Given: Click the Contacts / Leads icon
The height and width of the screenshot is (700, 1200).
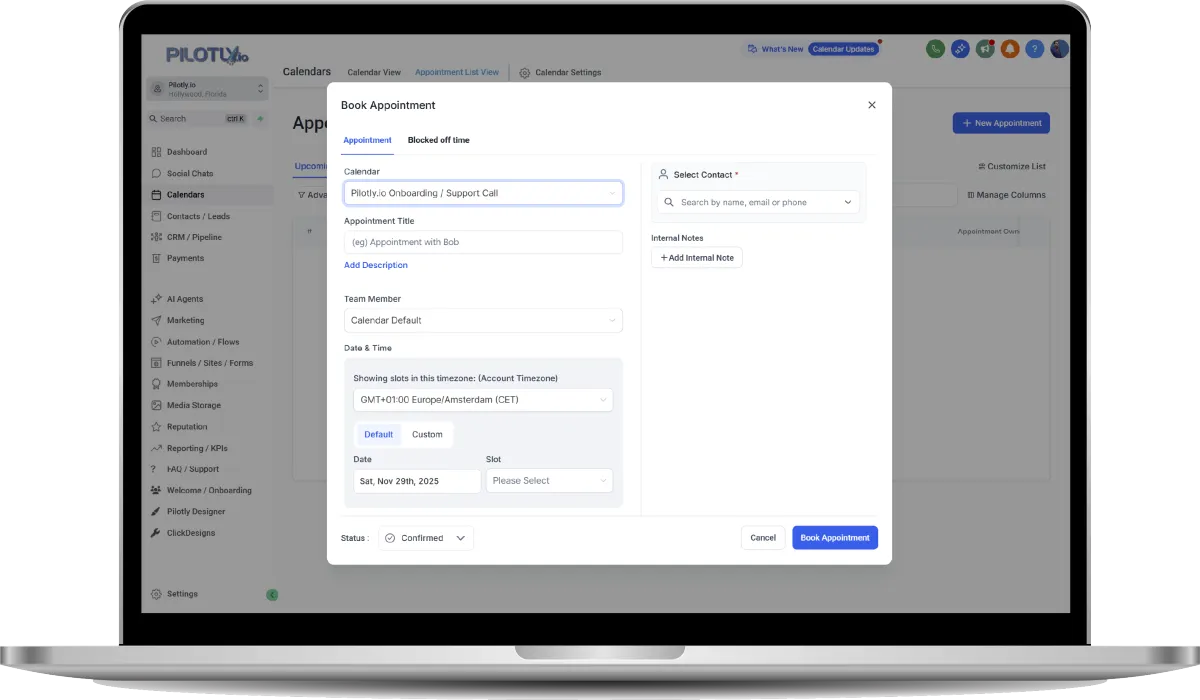Looking at the screenshot, I should (156, 216).
